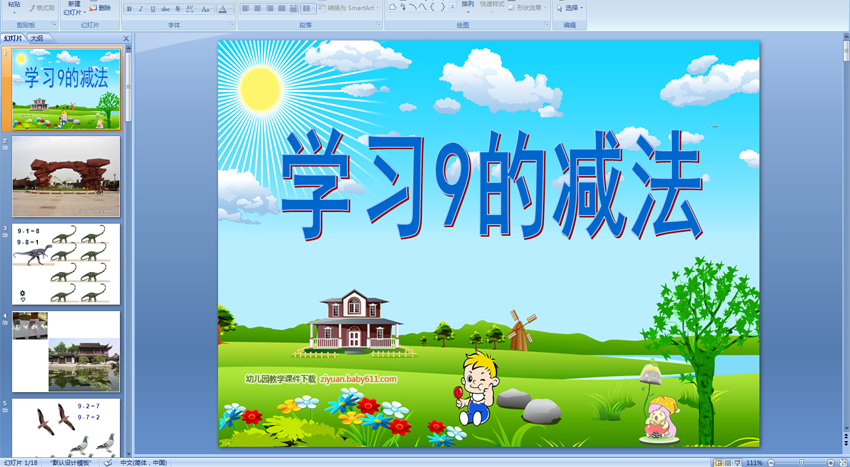
Task: Click the zoom out minus button
Action: tap(771, 463)
